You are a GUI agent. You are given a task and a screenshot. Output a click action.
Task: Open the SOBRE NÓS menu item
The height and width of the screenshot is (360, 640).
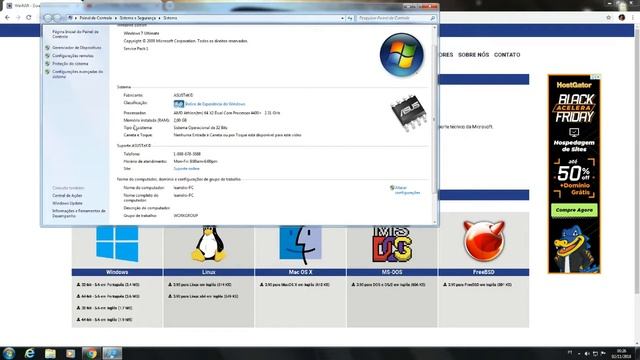point(473,55)
